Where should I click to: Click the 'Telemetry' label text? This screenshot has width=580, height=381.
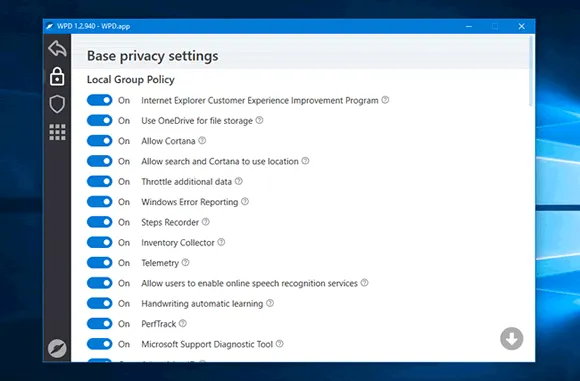160,263
